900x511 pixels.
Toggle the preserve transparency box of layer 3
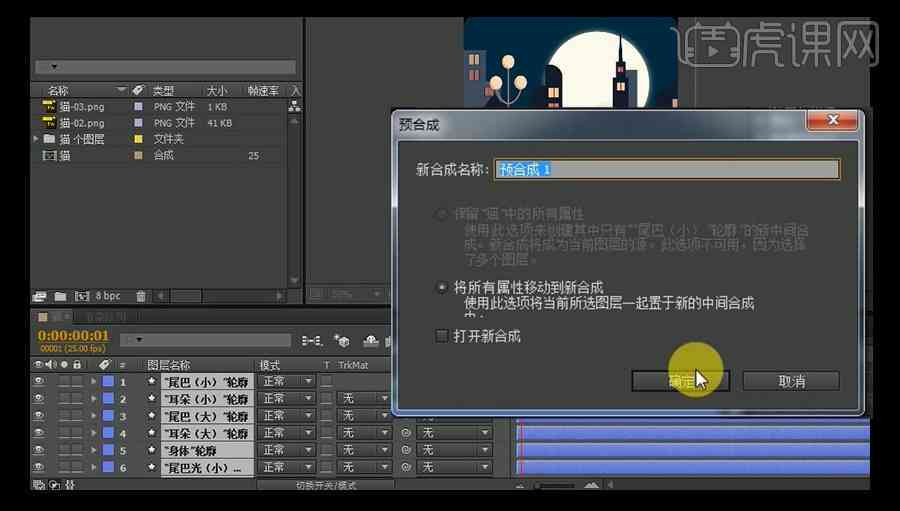(x=327, y=416)
